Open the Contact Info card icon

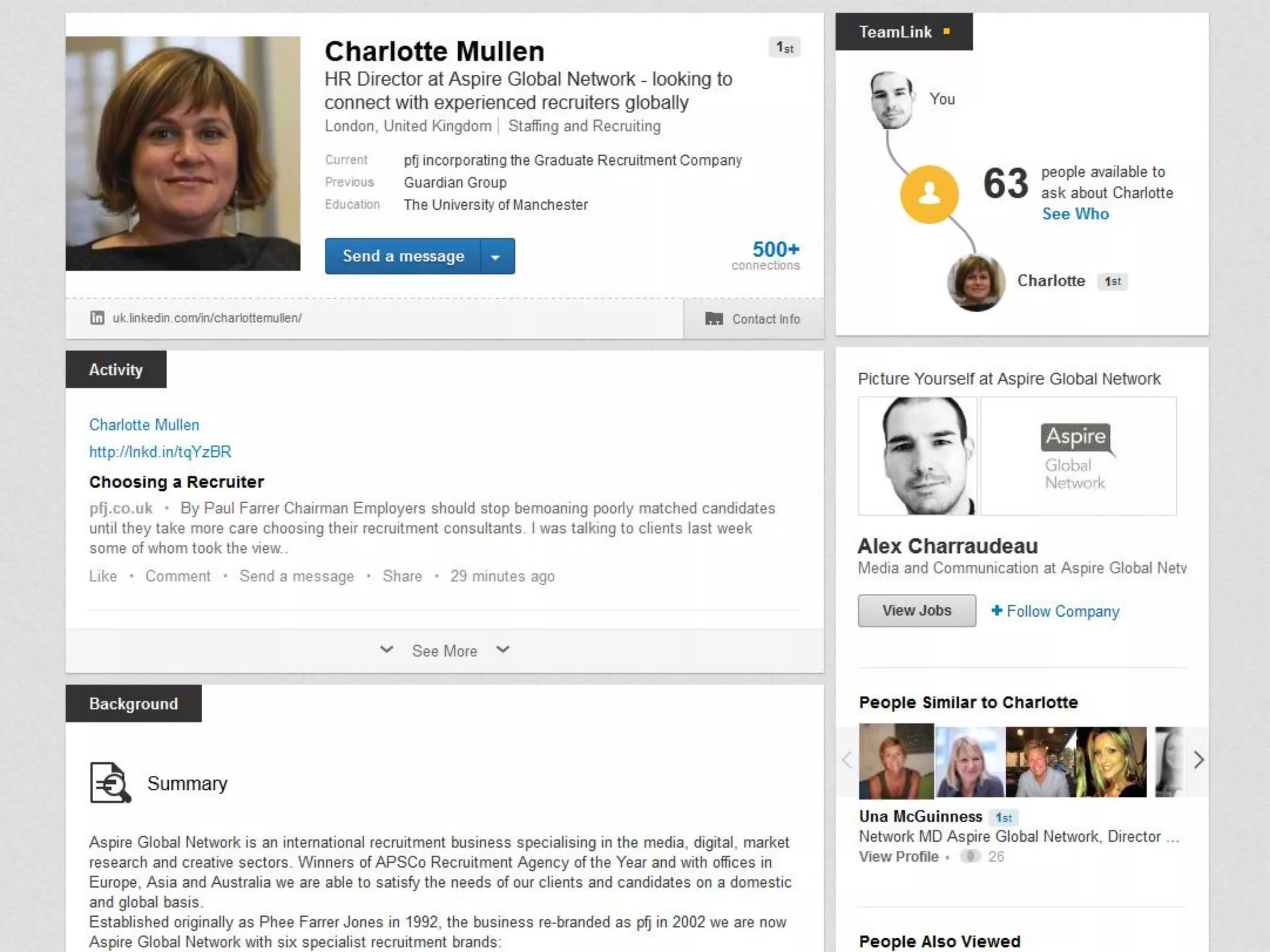pos(714,319)
